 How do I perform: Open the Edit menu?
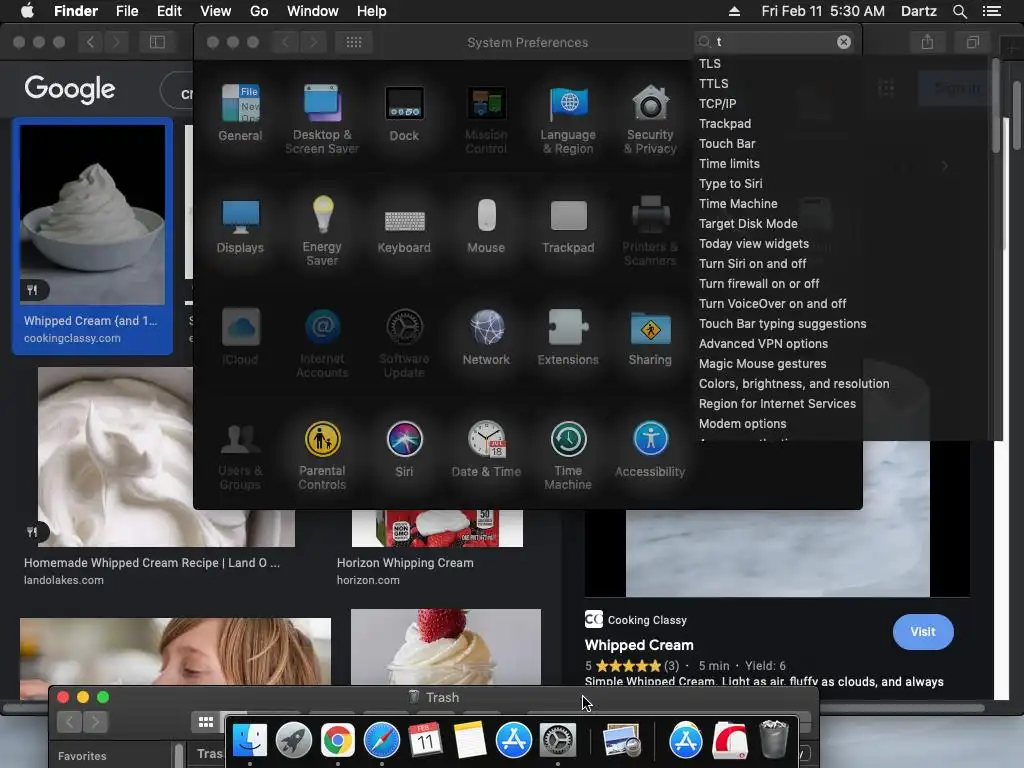pyautogui.click(x=169, y=11)
